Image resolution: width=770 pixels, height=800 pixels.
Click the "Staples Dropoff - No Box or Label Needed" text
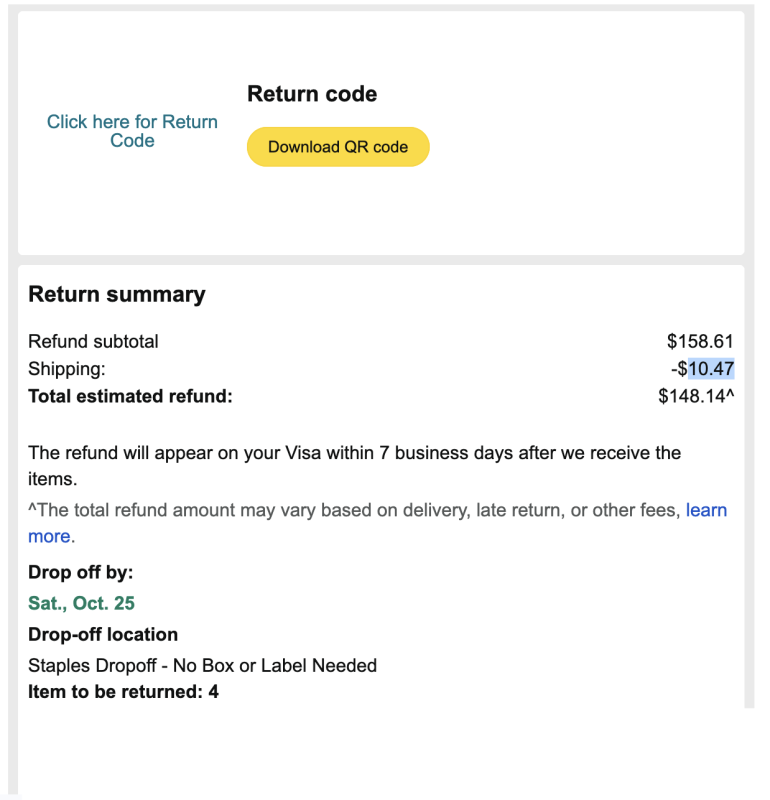202,665
